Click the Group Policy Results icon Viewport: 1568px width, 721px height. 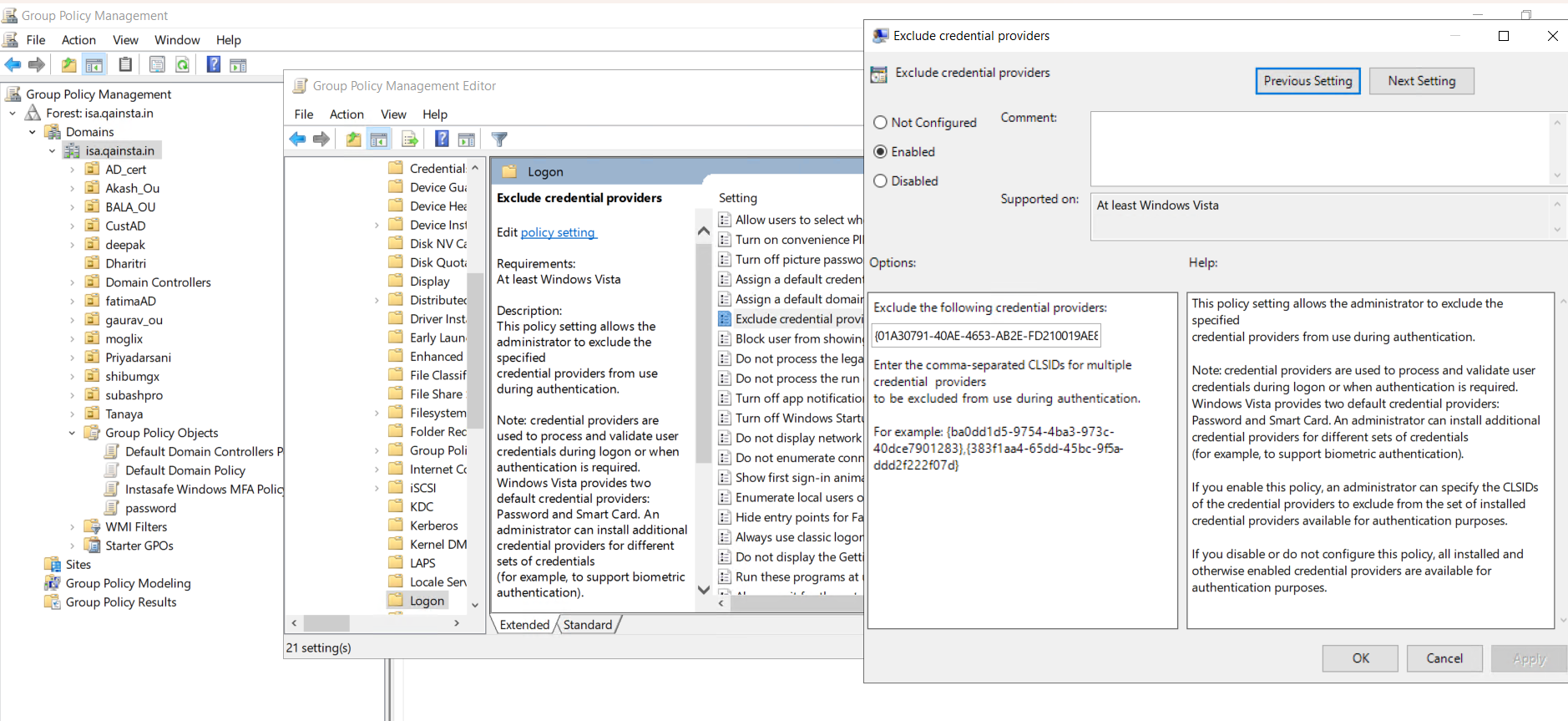point(53,602)
